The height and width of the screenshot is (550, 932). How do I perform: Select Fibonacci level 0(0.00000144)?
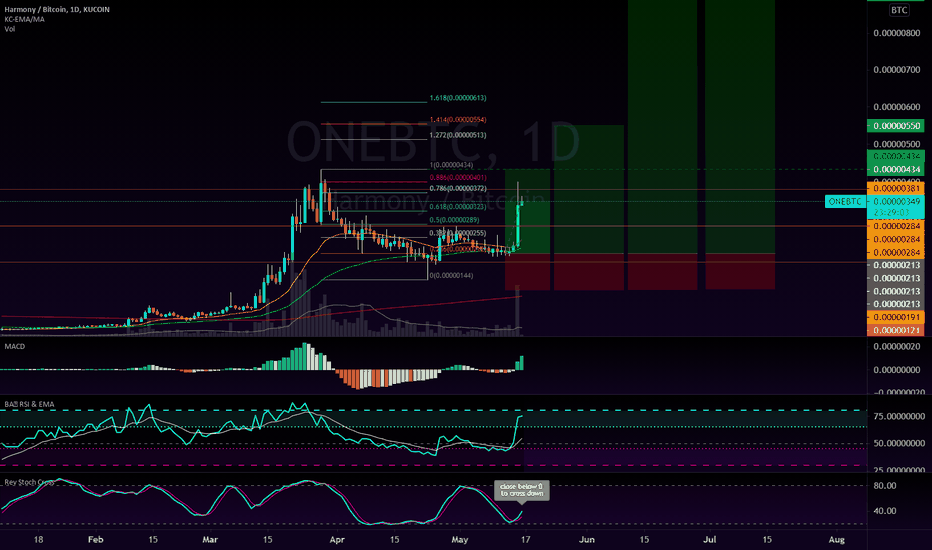(x=452, y=276)
